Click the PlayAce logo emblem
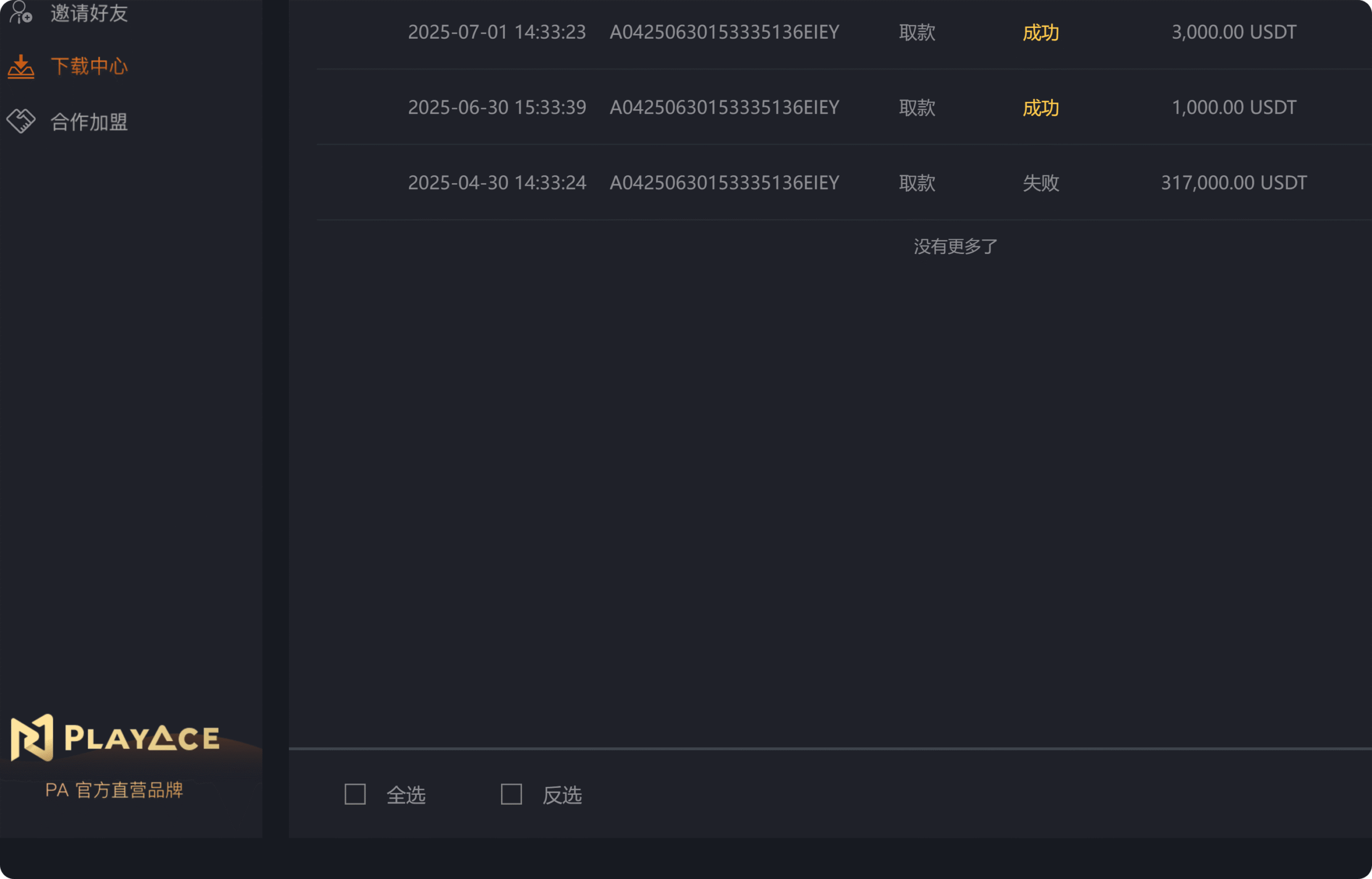1372x879 pixels. pyautogui.click(x=32, y=738)
